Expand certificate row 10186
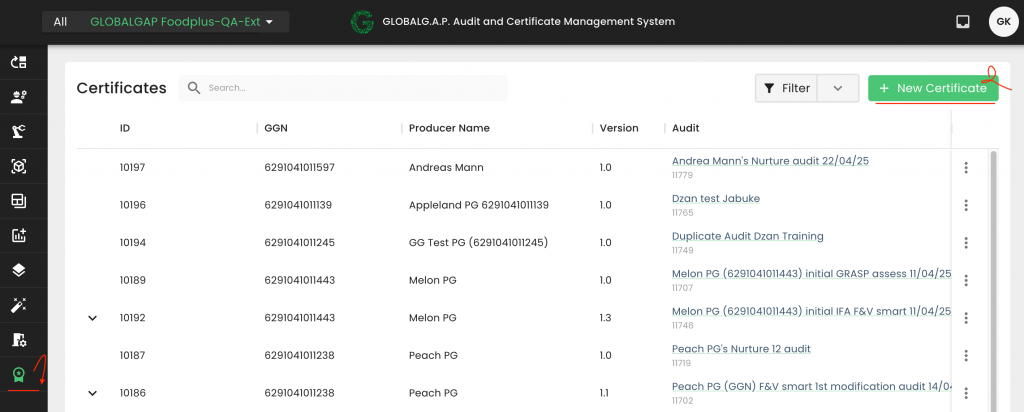The image size is (1024, 412). 93,393
